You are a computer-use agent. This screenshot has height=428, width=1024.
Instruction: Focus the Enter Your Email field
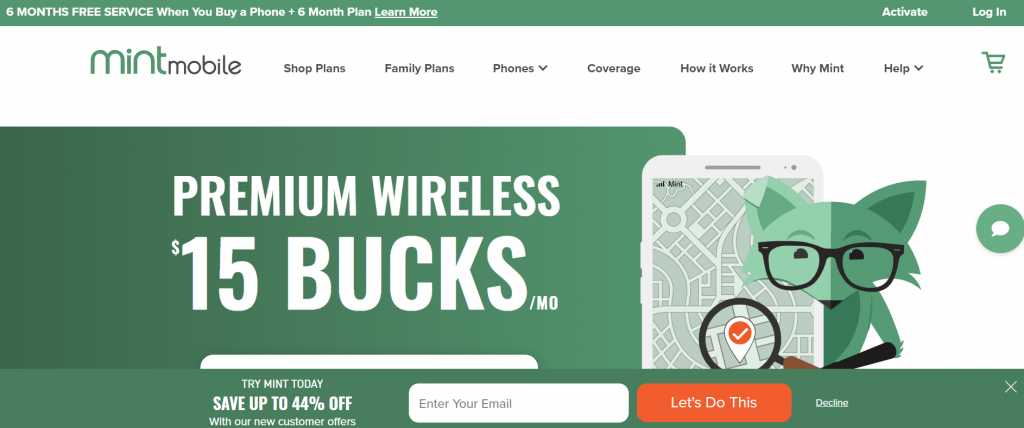click(519, 403)
